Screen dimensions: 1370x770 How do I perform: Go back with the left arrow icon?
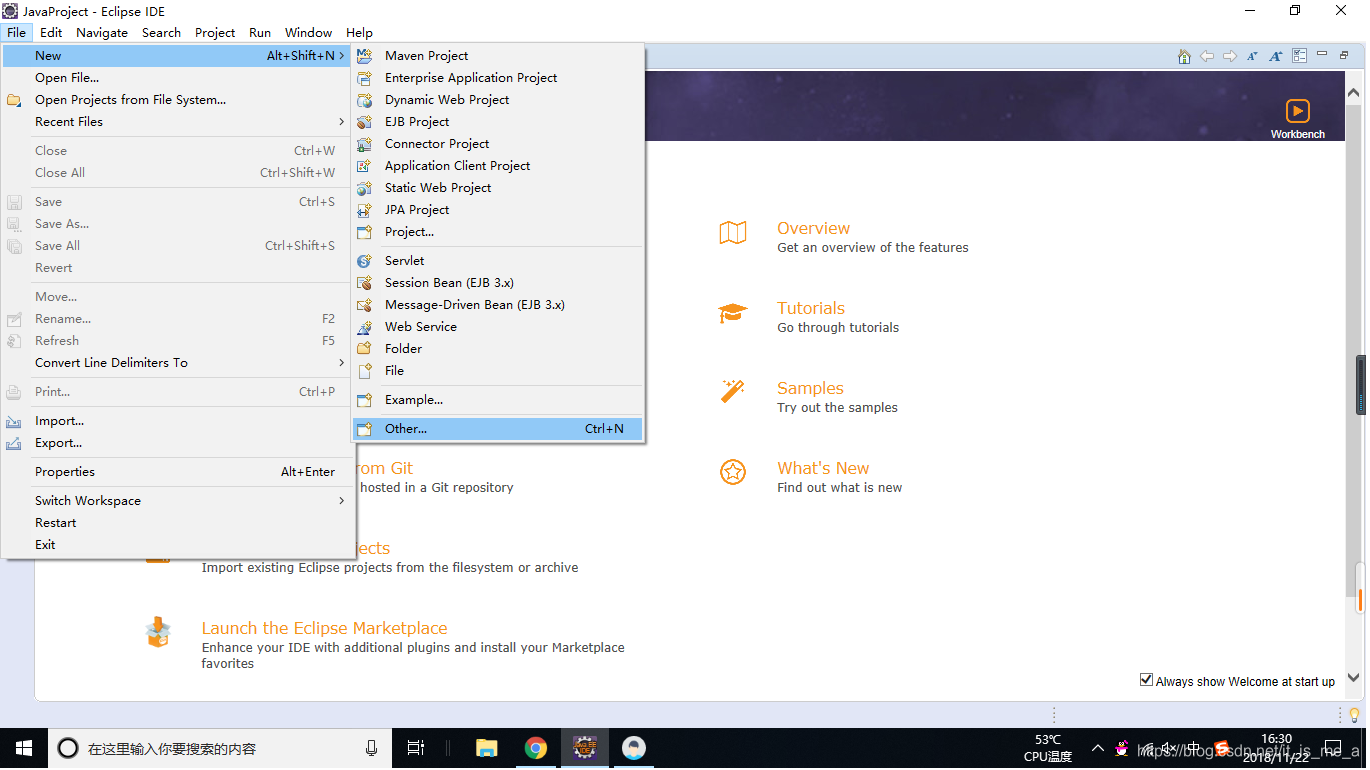point(1207,56)
